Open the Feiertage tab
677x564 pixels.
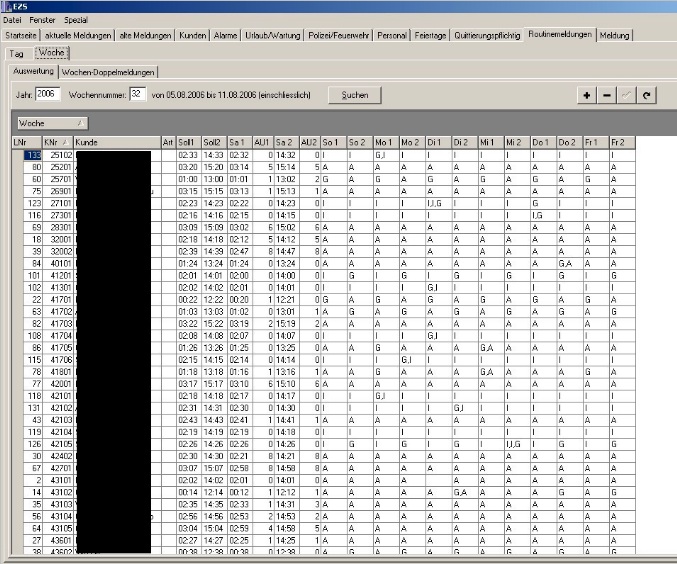[x=430, y=35]
